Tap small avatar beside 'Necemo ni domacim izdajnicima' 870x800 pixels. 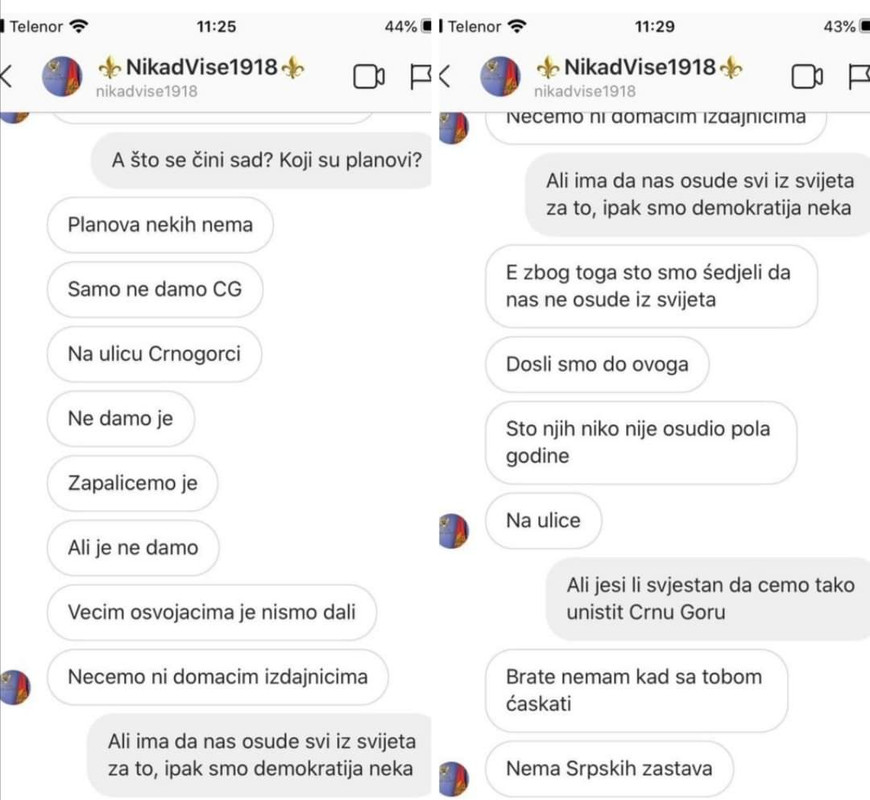coord(15,687)
